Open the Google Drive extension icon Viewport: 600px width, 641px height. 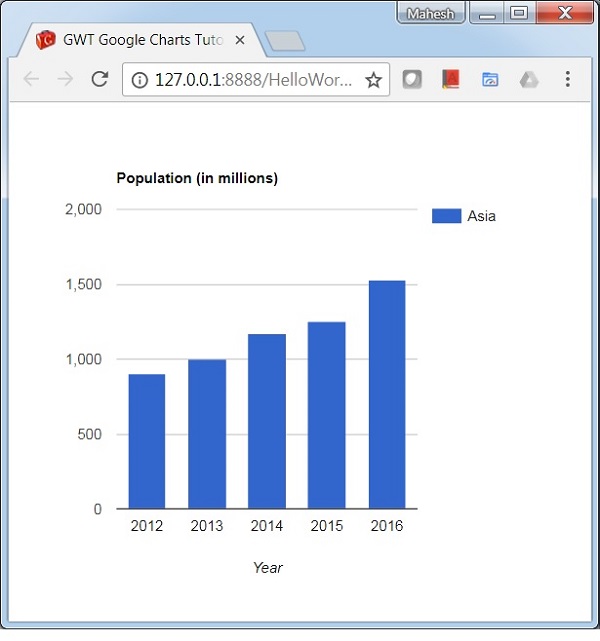[x=528, y=80]
